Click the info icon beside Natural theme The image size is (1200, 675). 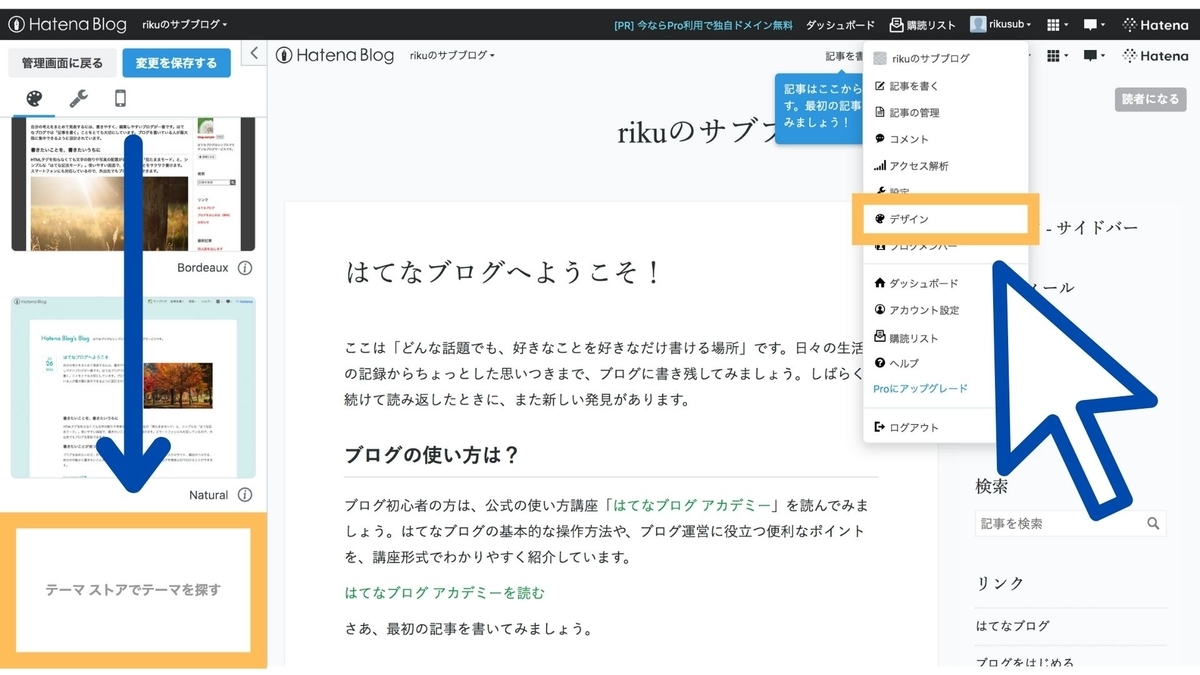click(243, 494)
